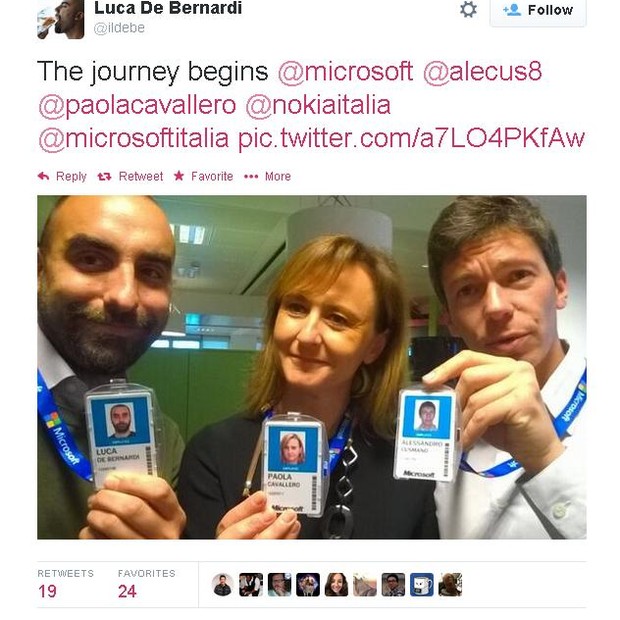Open the pic.twitter.com/a7LO4PKfAw link
The width and height of the screenshot is (620, 620).
point(411,139)
